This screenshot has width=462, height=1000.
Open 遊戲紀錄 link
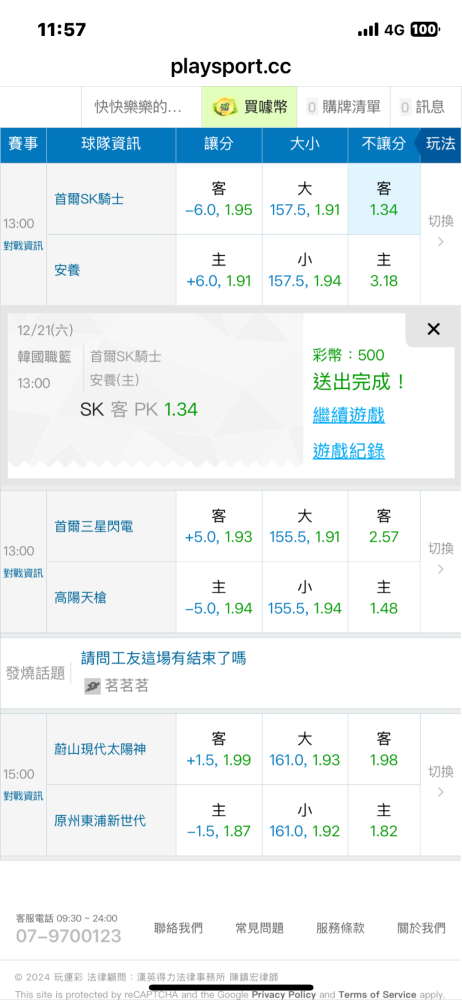(x=348, y=452)
